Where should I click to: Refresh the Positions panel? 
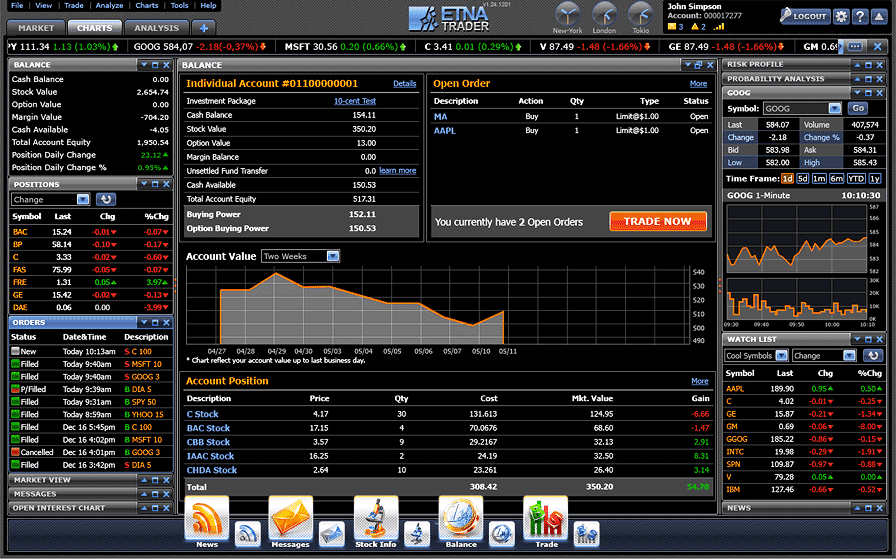coord(106,199)
